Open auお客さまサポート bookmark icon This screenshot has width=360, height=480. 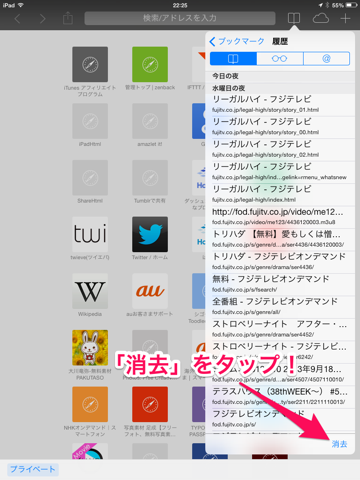[x=150, y=291]
